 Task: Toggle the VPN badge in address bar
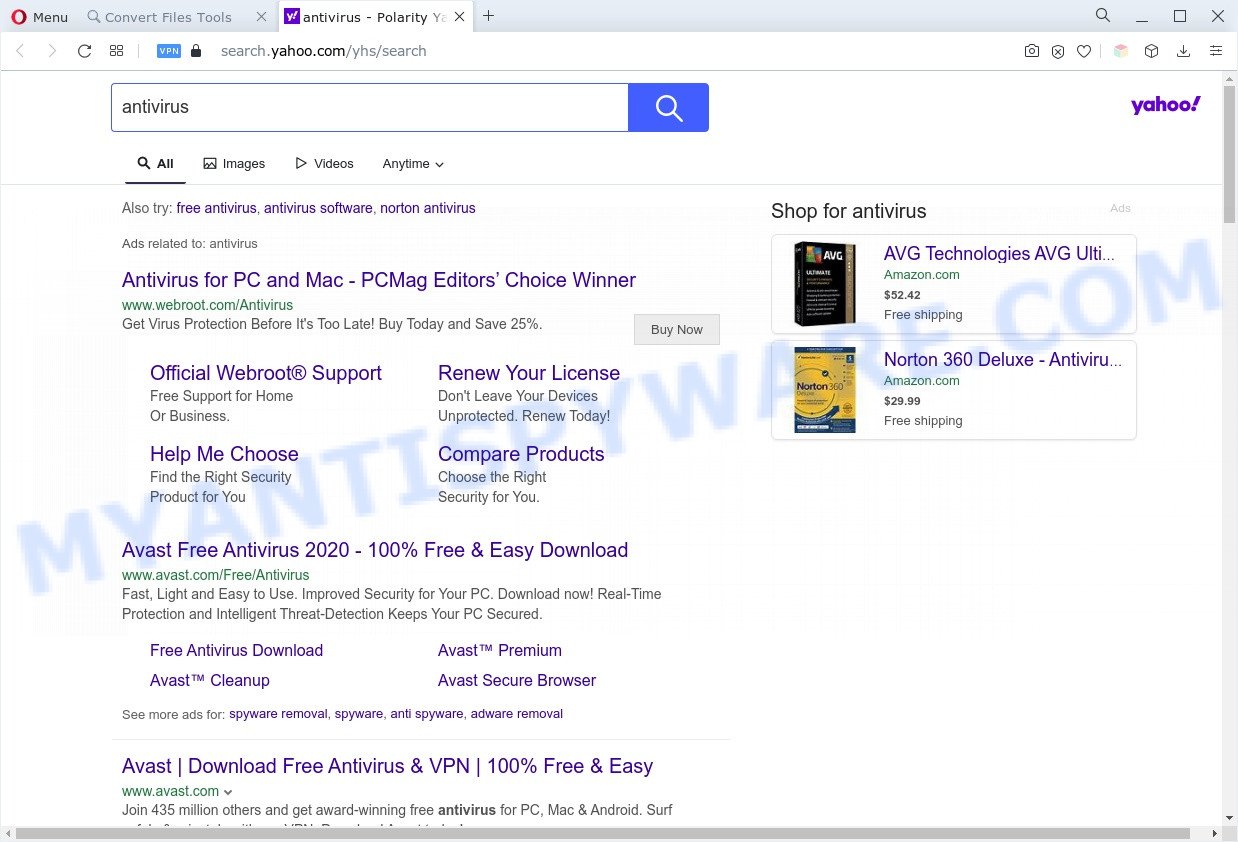[169, 51]
